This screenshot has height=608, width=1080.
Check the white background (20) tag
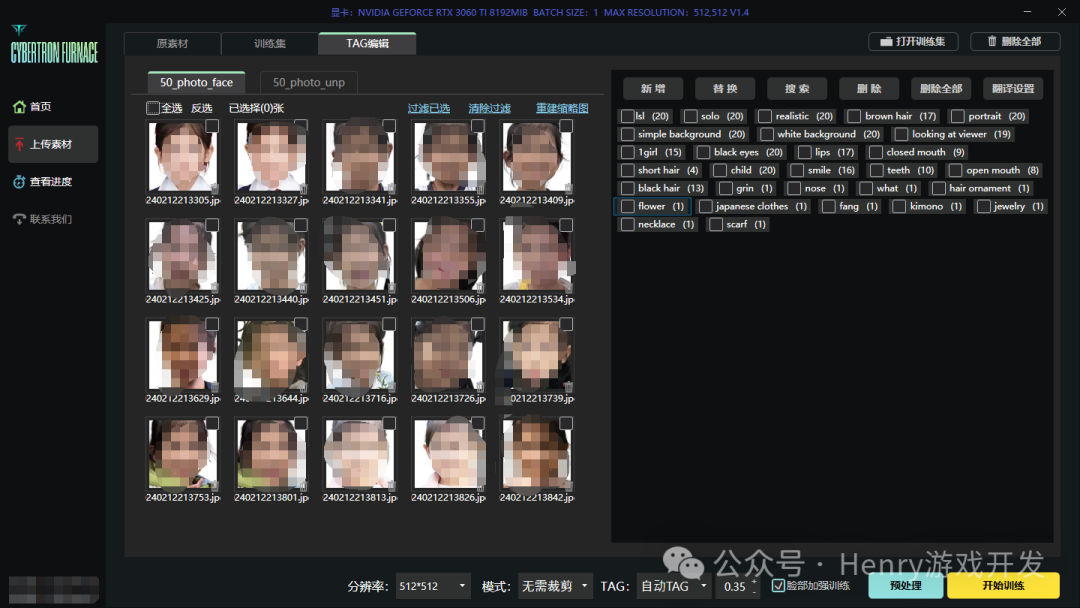767,134
